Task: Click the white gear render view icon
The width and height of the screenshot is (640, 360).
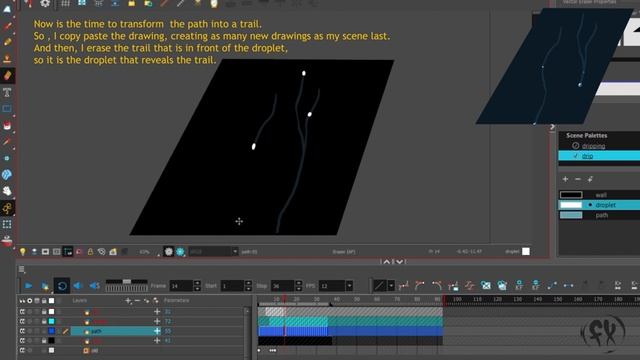Action: [x=169, y=252]
